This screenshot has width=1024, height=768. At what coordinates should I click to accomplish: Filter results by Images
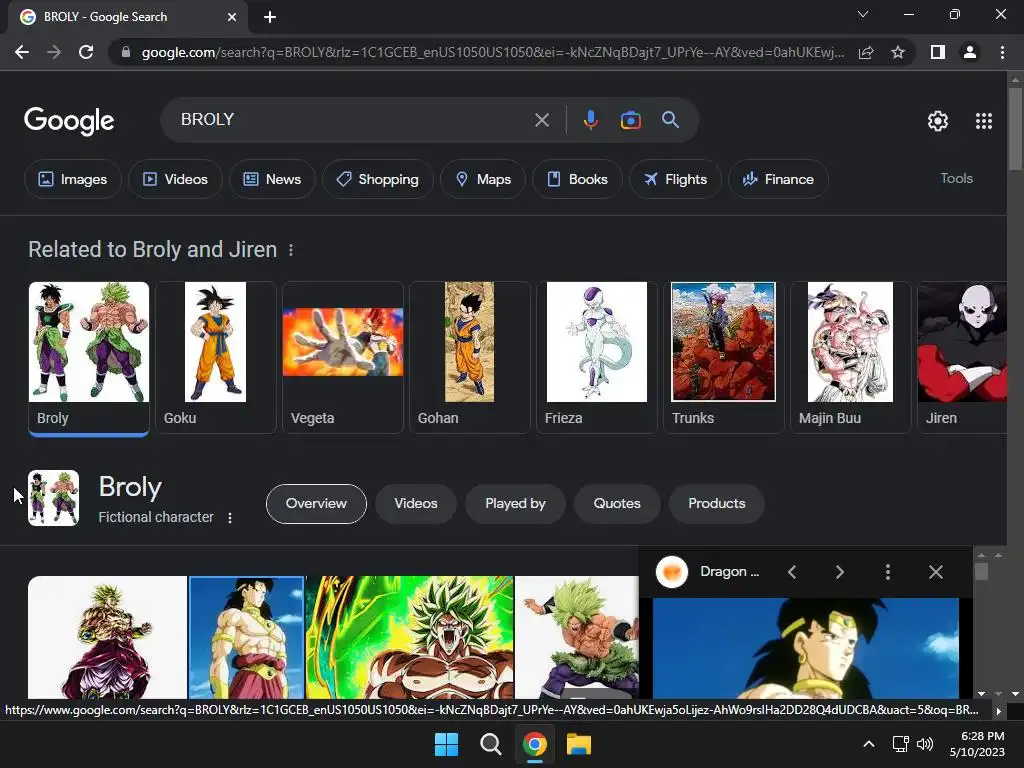coord(72,179)
